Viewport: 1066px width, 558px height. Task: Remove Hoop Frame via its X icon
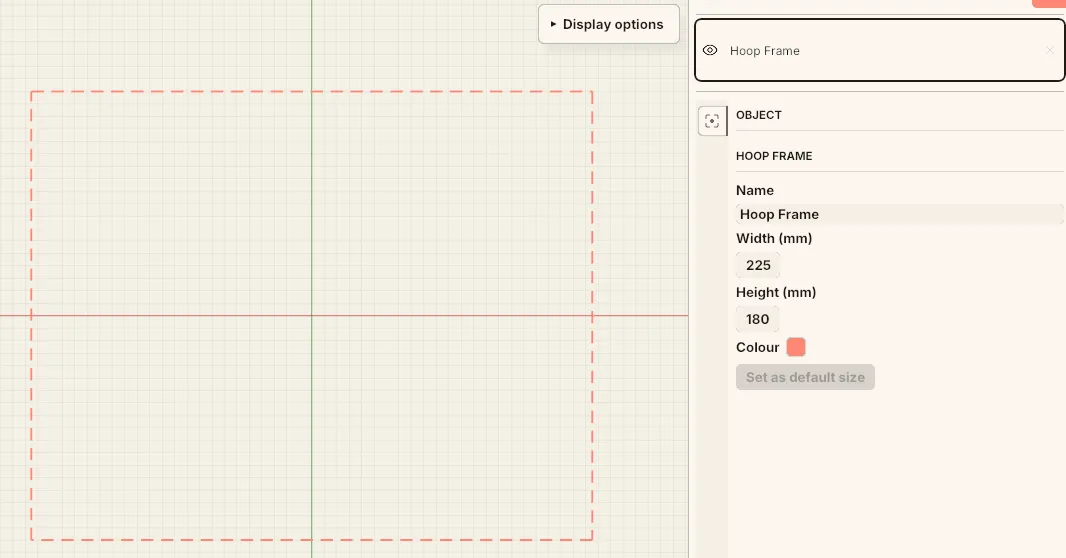[1050, 50]
